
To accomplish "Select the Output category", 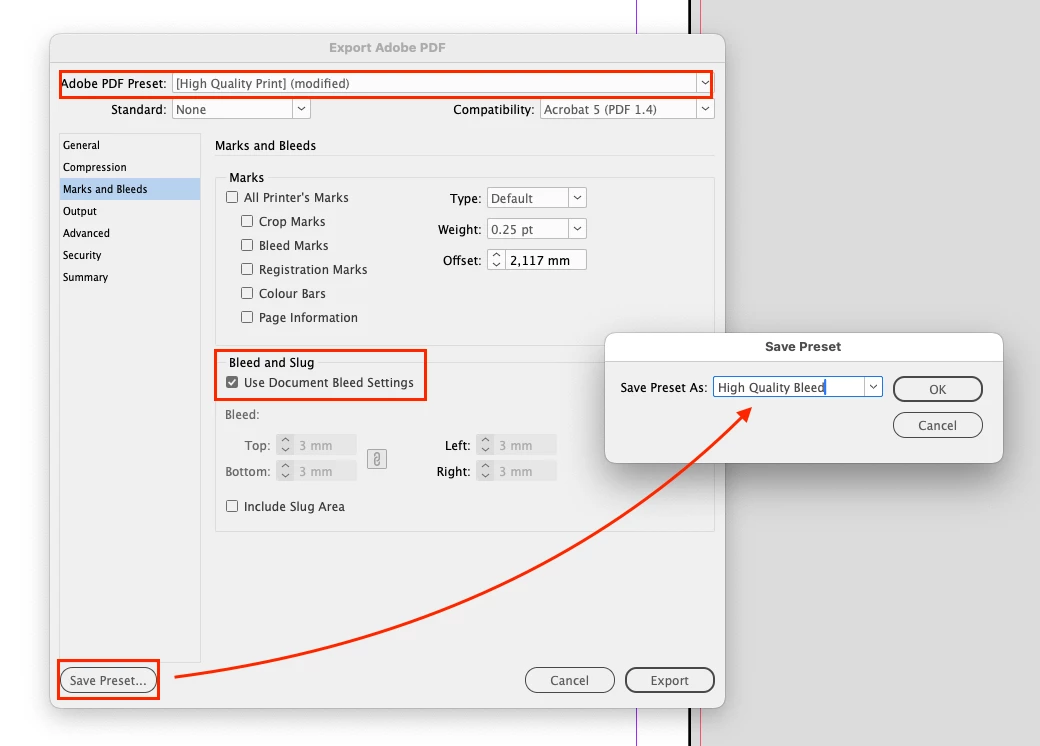I will [x=129, y=211].
